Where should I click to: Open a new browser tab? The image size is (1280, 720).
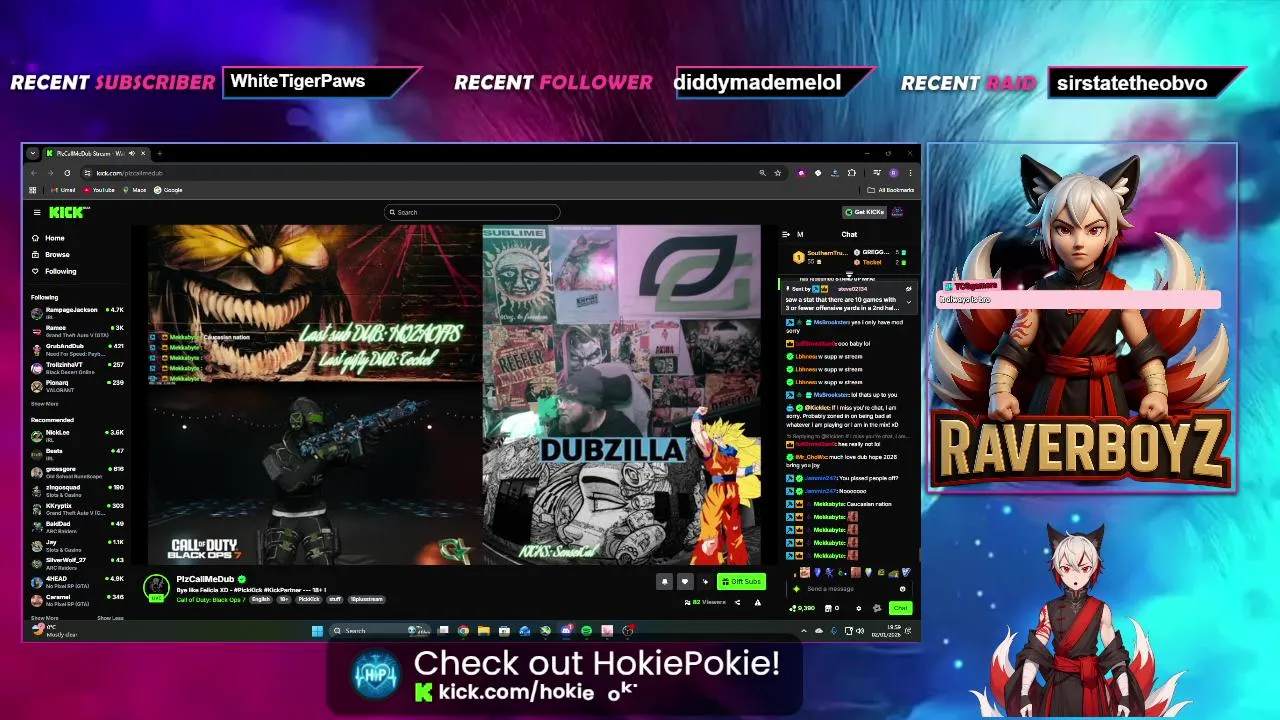coord(160,153)
